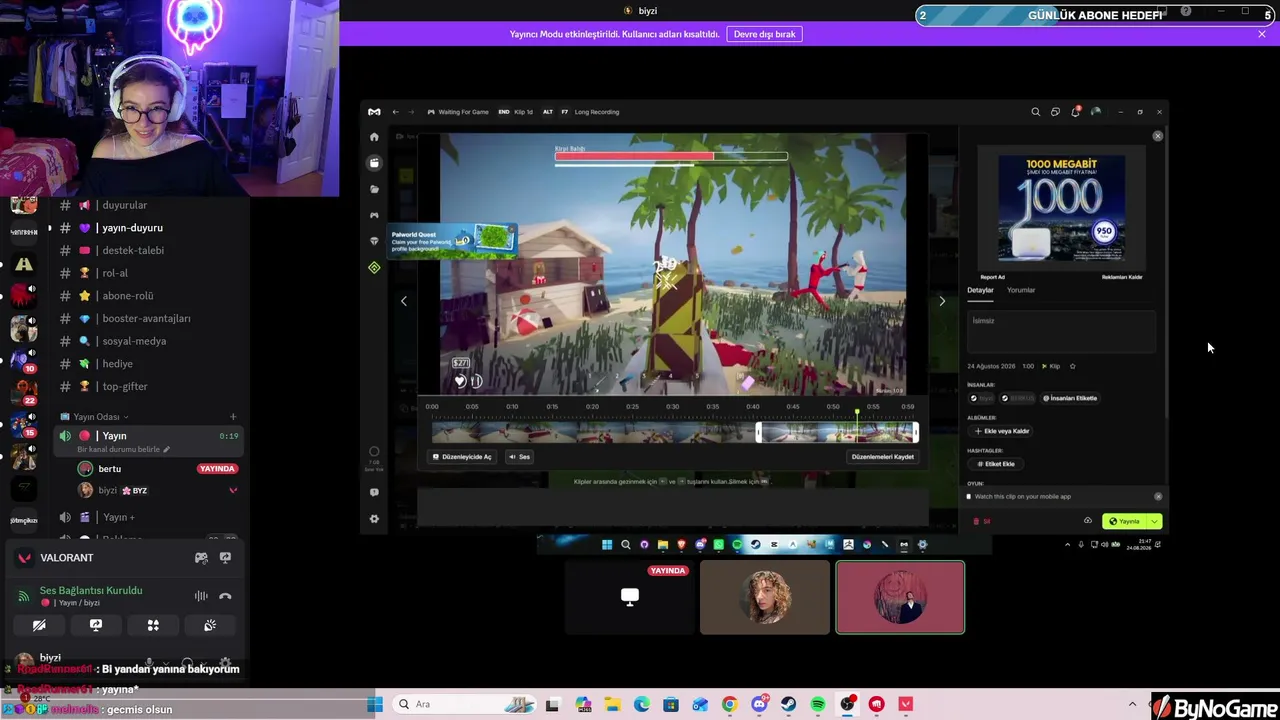Collapse the Yayın Odası category
The width and height of the screenshot is (1280, 720).
click(x=94, y=417)
